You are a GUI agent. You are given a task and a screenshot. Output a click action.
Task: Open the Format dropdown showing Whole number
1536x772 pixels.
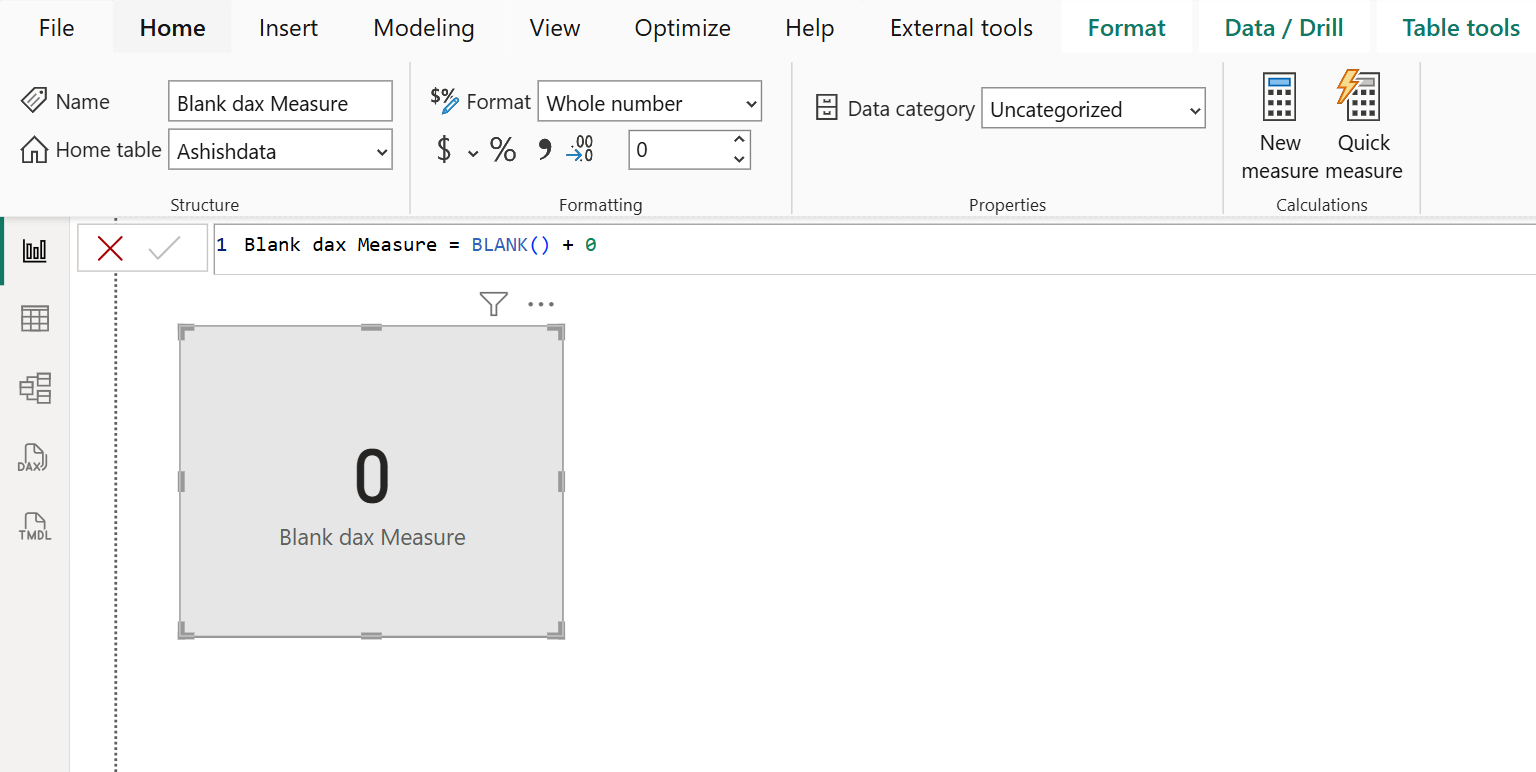point(649,101)
